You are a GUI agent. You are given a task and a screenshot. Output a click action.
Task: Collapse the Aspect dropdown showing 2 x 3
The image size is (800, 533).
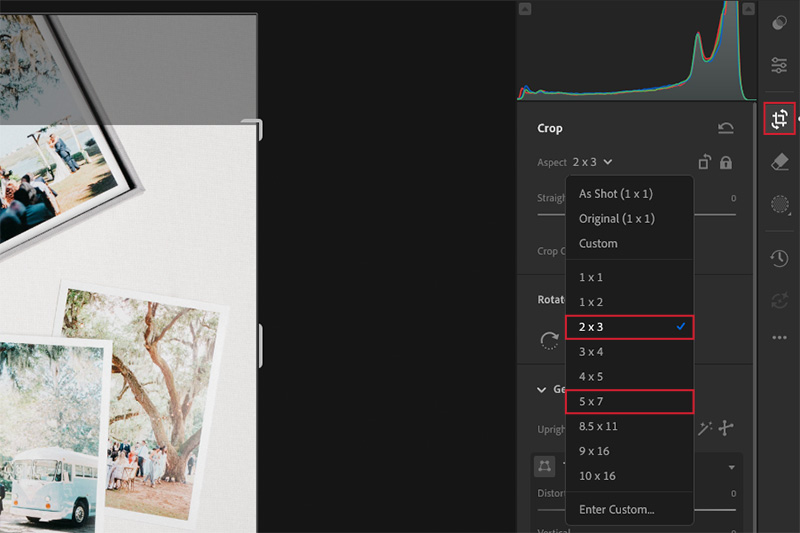(x=593, y=162)
